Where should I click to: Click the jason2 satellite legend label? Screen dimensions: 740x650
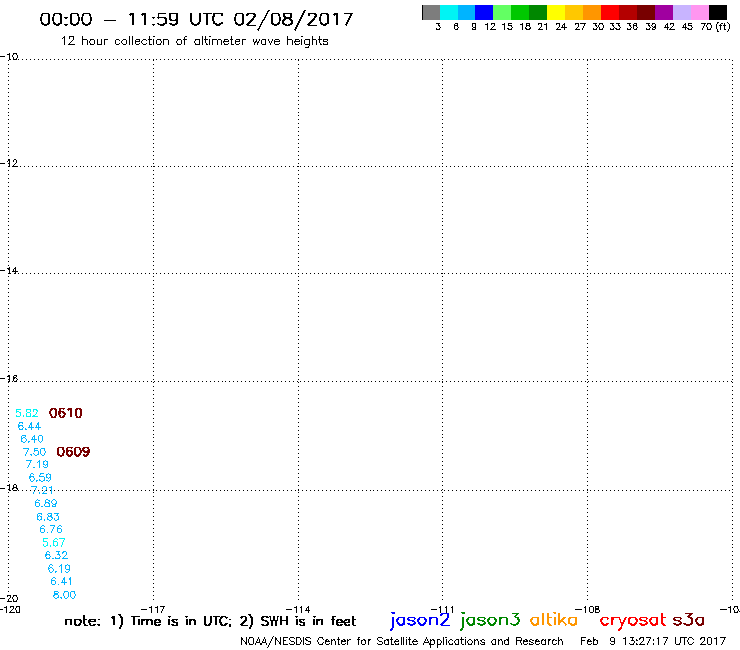pos(420,620)
